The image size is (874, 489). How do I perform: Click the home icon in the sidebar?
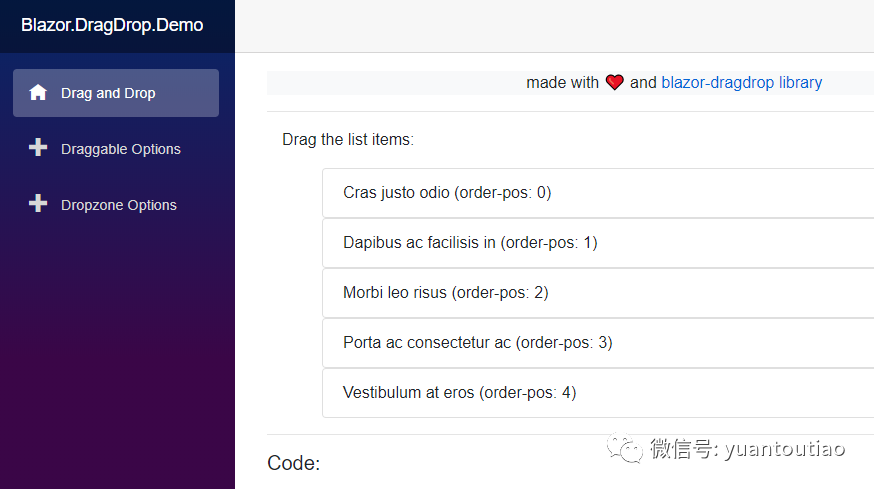[38, 93]
